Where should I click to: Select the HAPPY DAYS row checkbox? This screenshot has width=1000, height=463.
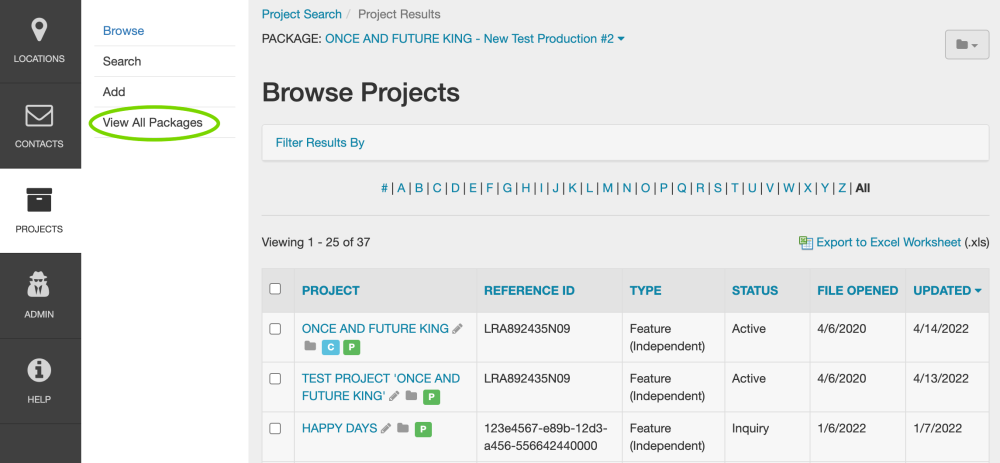[275, 429]
